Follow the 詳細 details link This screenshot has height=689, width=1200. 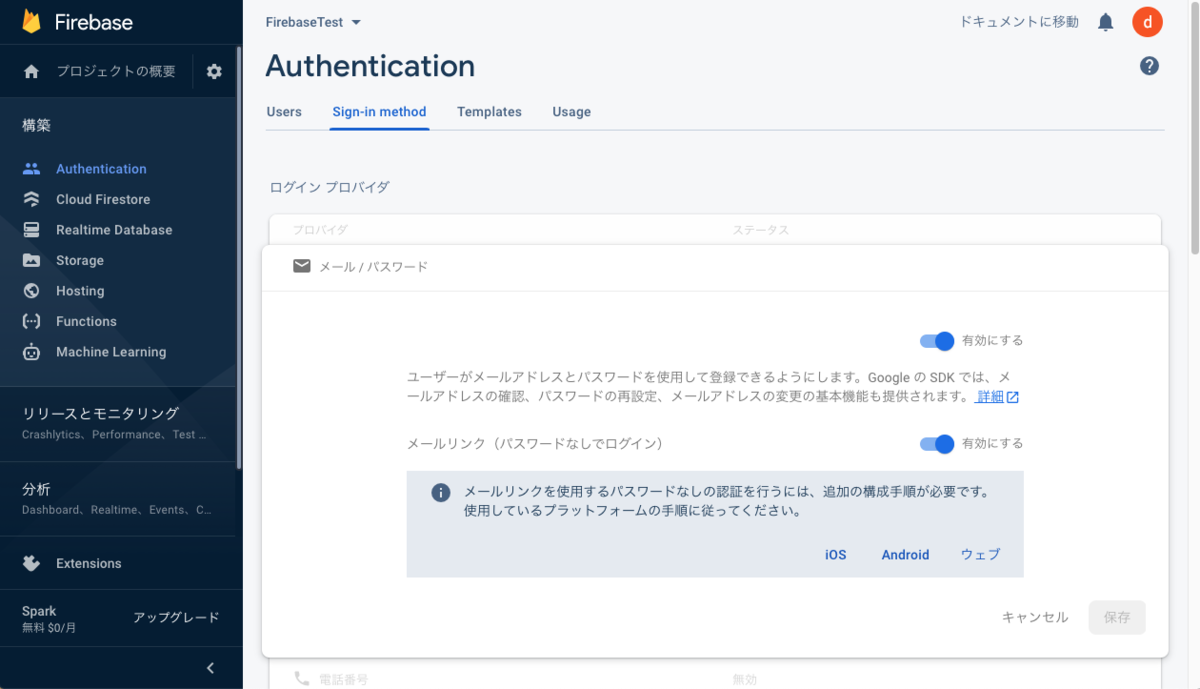point(989,397)
